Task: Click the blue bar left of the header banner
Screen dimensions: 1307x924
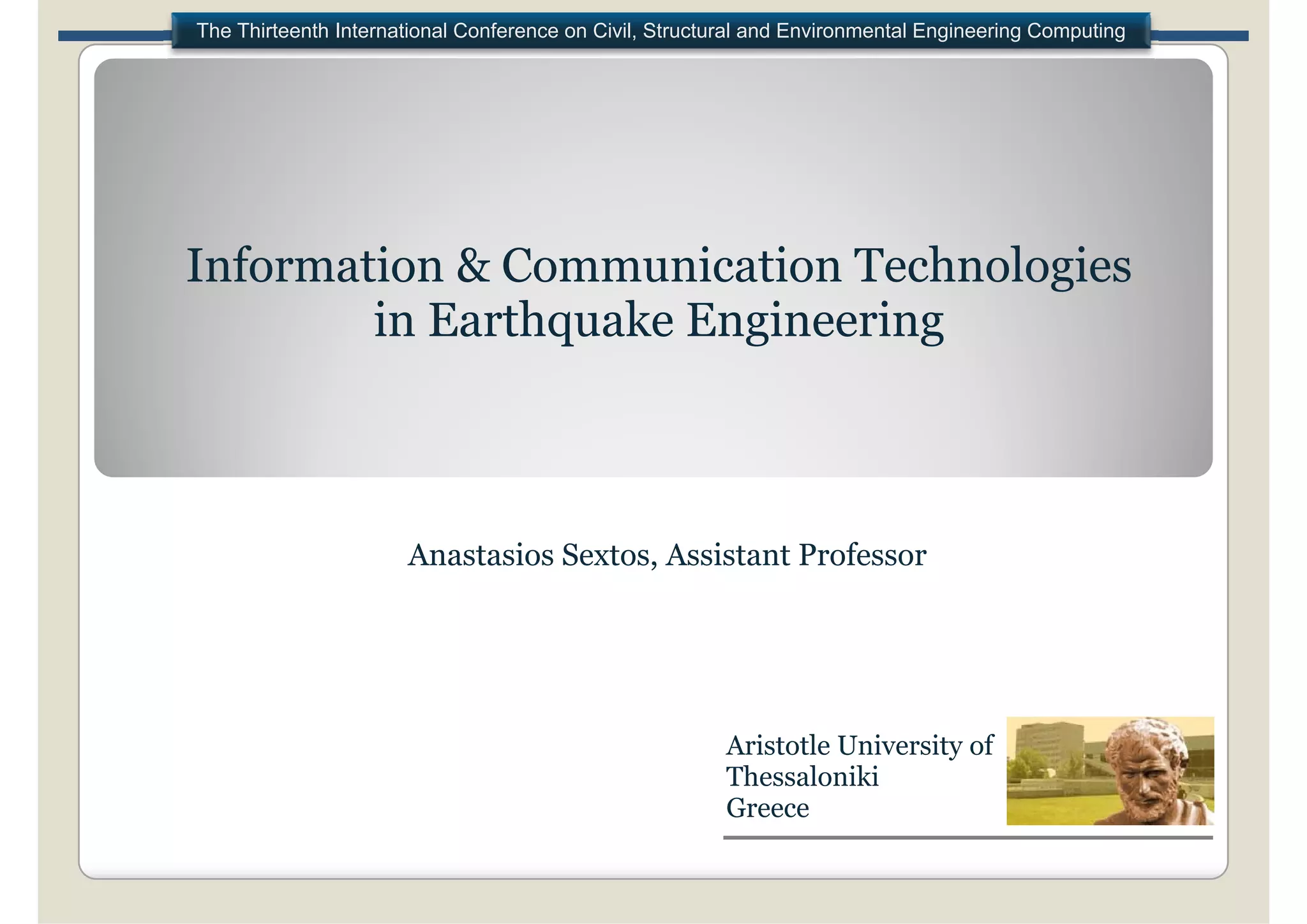Action: [x=115, y=36]
